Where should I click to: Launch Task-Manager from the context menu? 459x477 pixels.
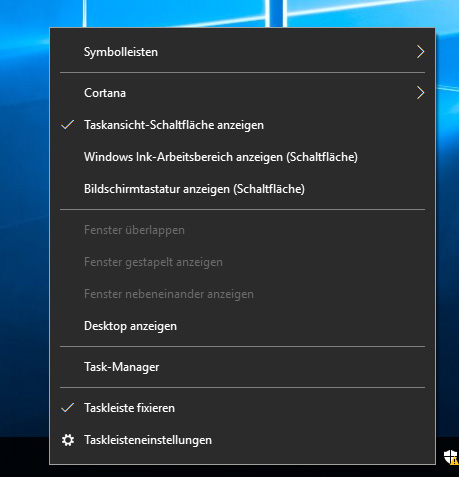[242, 367]
